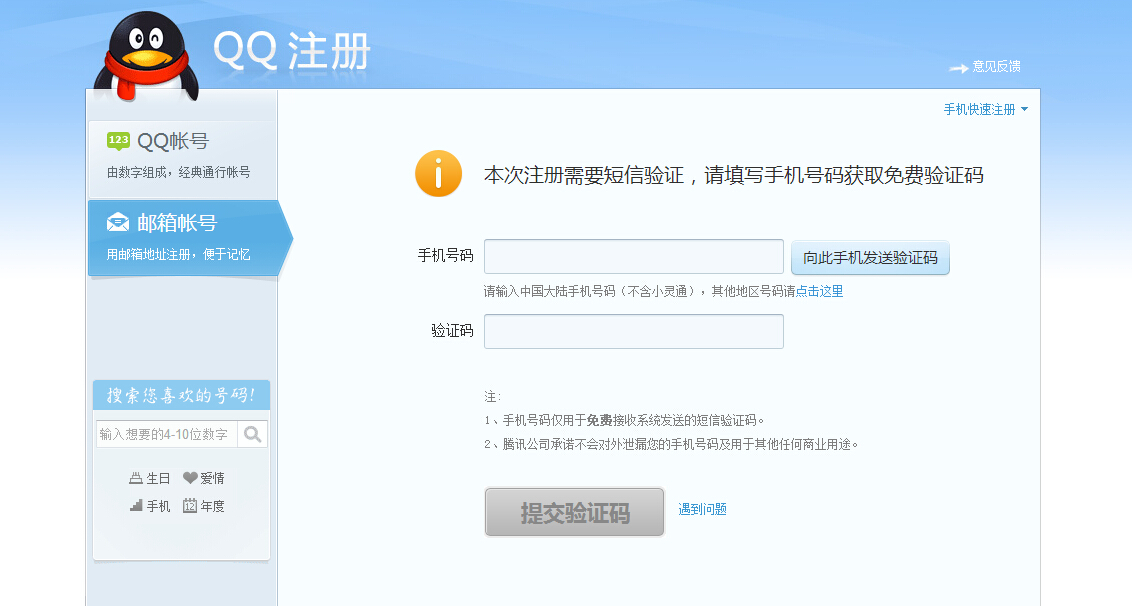Click the birthday cake 生日 icon

pos(136,478)
